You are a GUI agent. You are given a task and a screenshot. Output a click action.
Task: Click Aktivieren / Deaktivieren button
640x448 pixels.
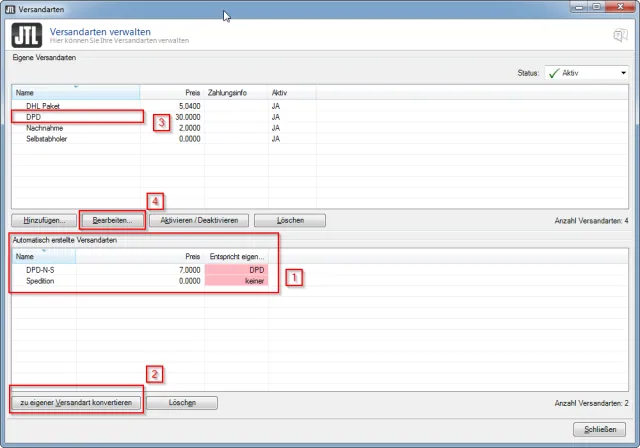pyautogui.click(x=199, y=220)
